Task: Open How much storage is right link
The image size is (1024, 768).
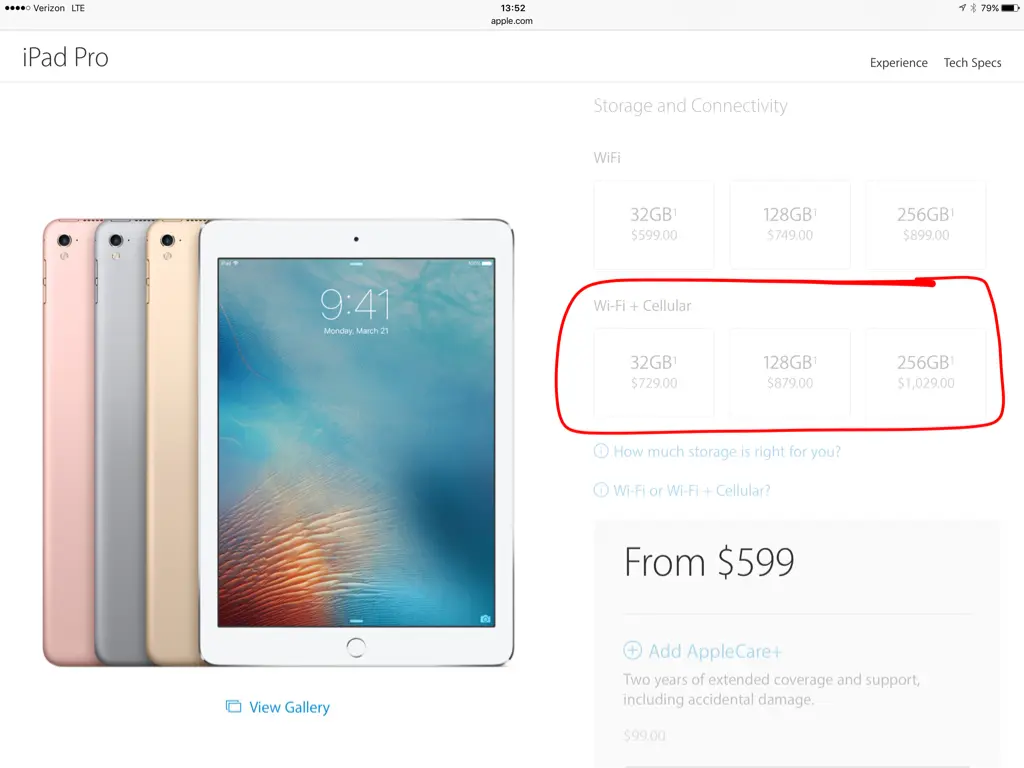Action: tap(727, 451)
